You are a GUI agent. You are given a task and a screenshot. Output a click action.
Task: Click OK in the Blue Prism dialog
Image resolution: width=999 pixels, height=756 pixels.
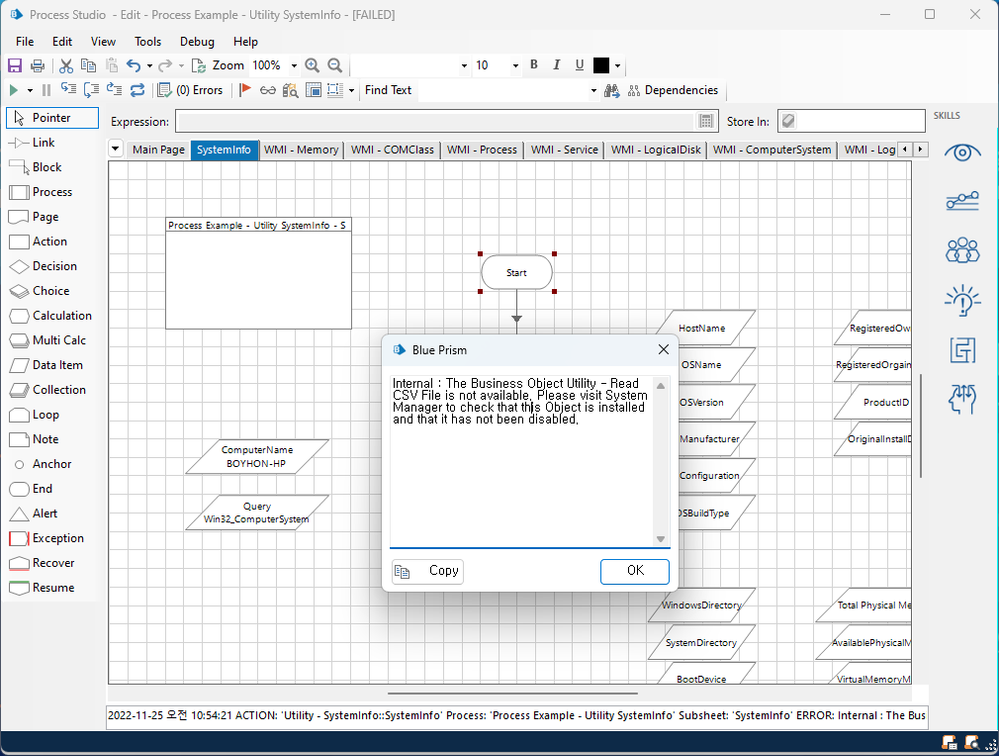click(635, 571)
